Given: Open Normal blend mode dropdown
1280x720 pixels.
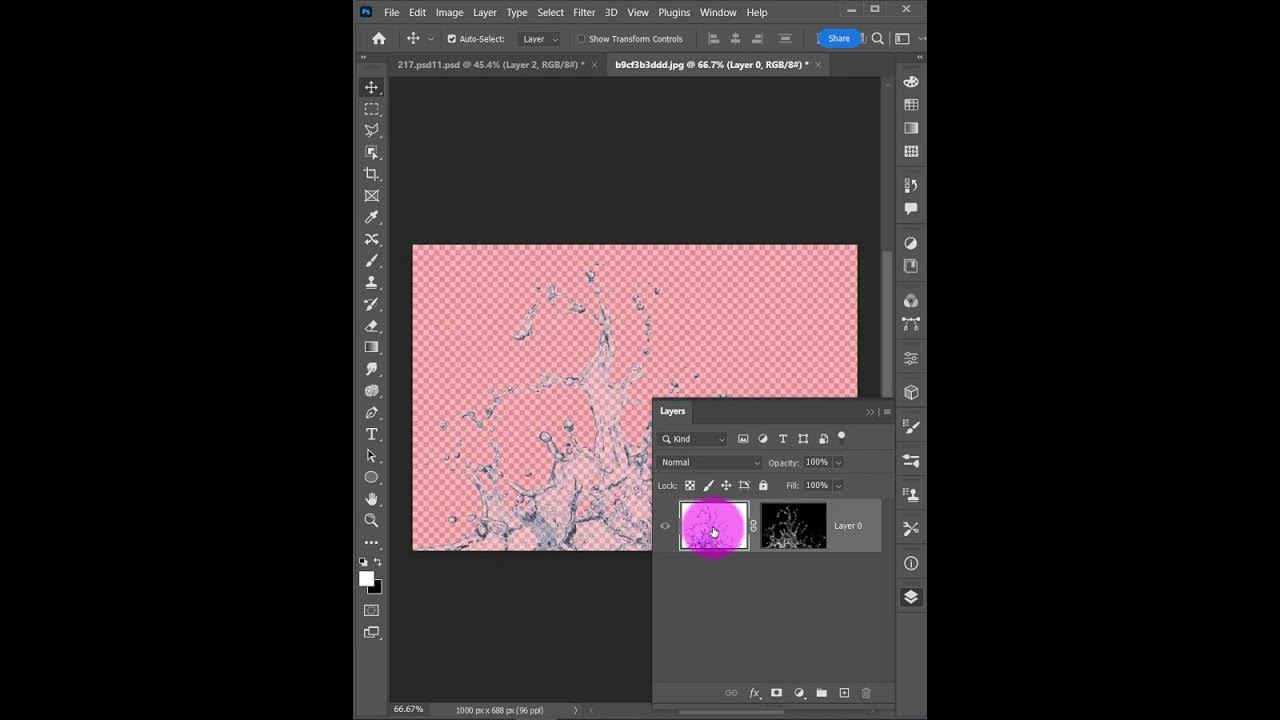Looking at the screenshot, I should click(710, 463).
